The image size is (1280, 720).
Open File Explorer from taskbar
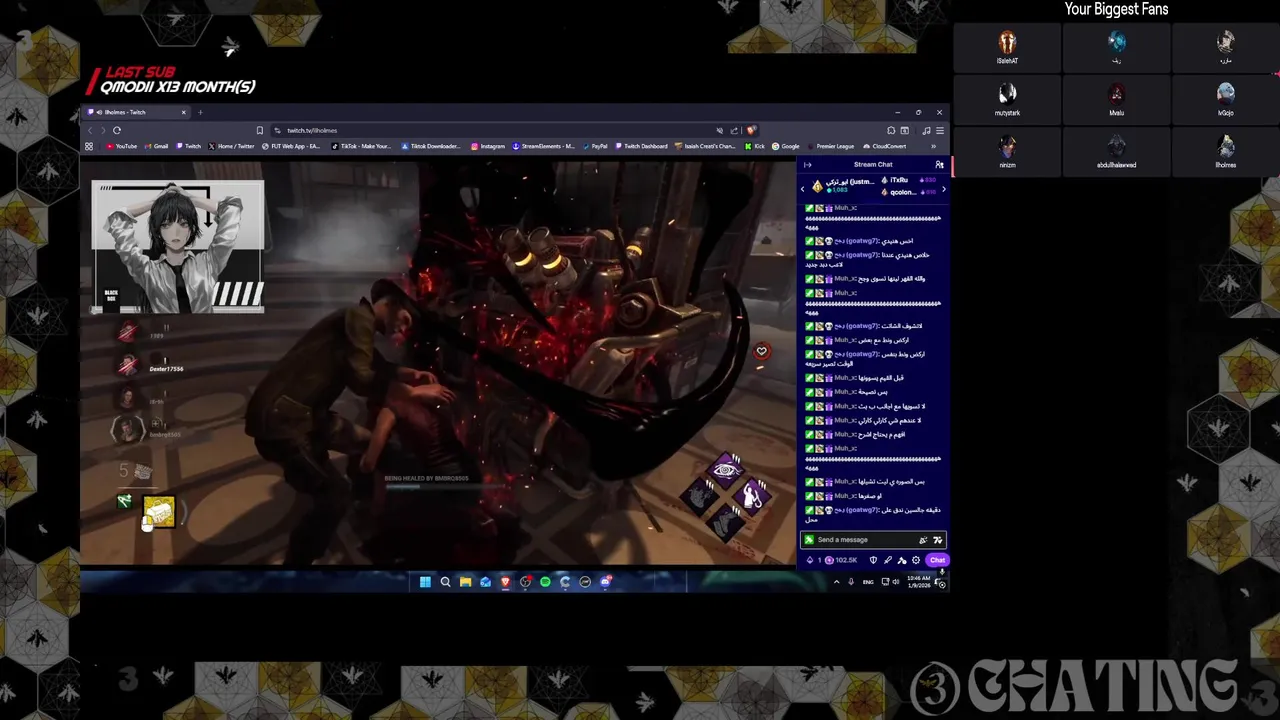pyautogui.click(x=466, y=581)
